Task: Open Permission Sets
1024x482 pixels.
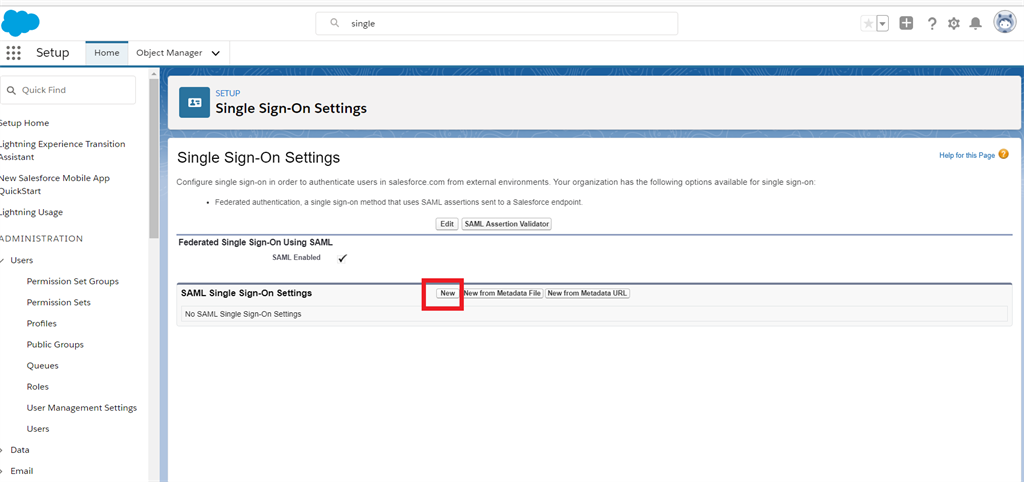Action: pos(59,302)
